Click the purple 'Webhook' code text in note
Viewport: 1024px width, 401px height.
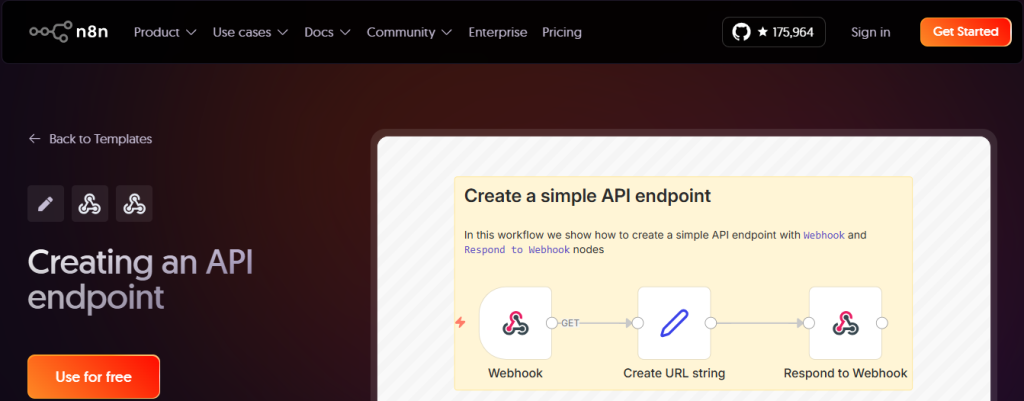(824, 235)
